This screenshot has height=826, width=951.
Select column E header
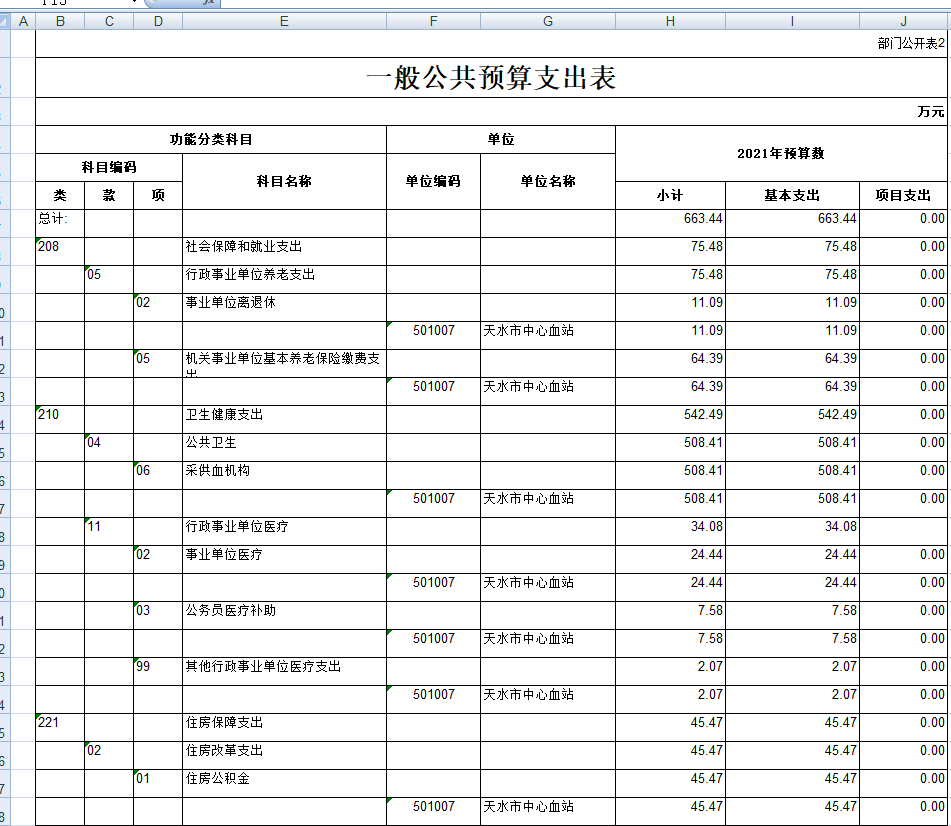click(284, 21)
